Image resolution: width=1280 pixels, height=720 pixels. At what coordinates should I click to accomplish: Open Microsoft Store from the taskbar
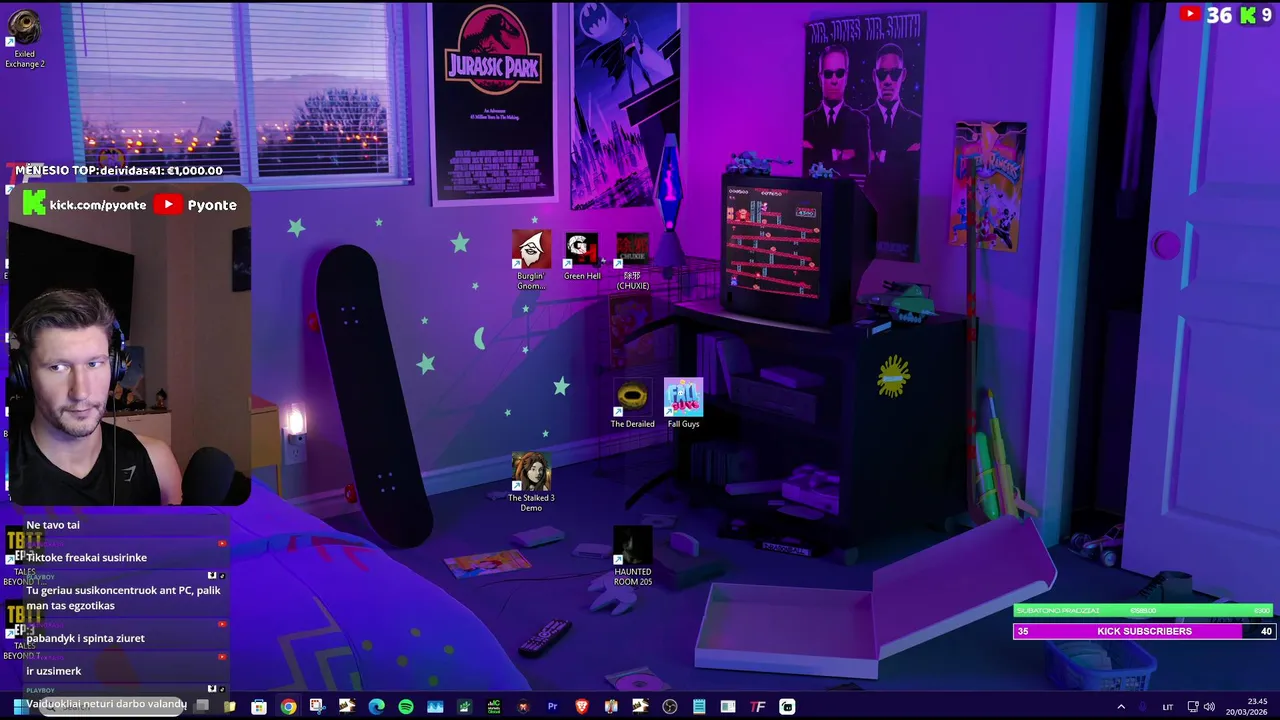coord(259,706)
